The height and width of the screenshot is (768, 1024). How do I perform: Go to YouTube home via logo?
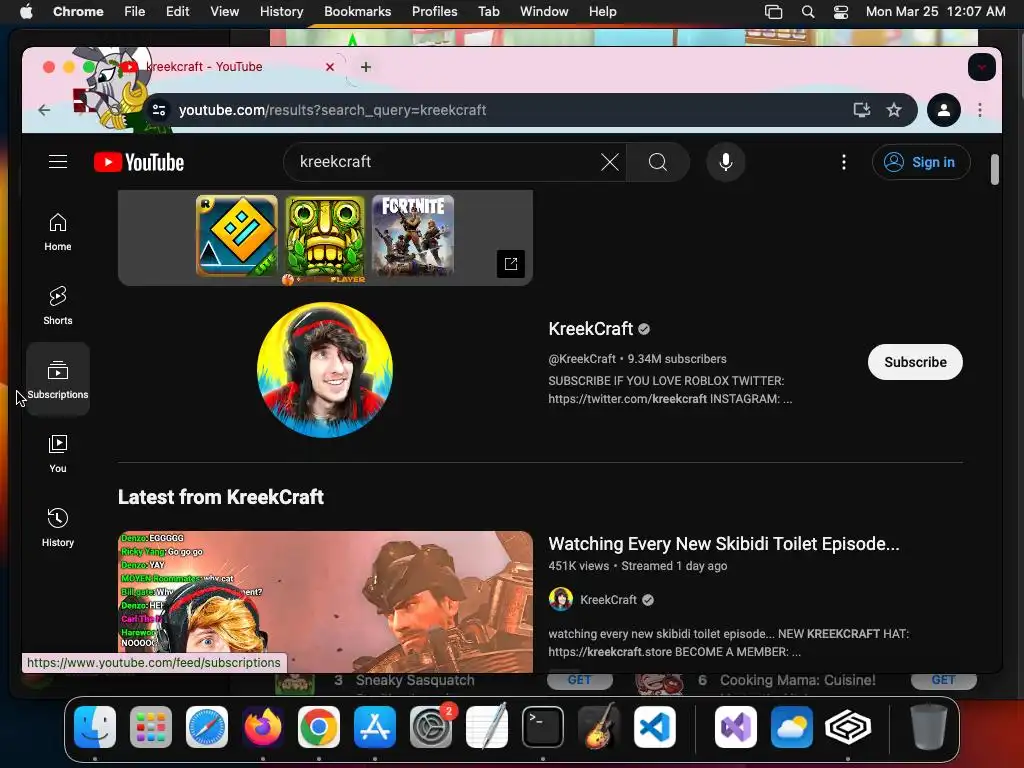pyautogui.click(x=139, y=162)
